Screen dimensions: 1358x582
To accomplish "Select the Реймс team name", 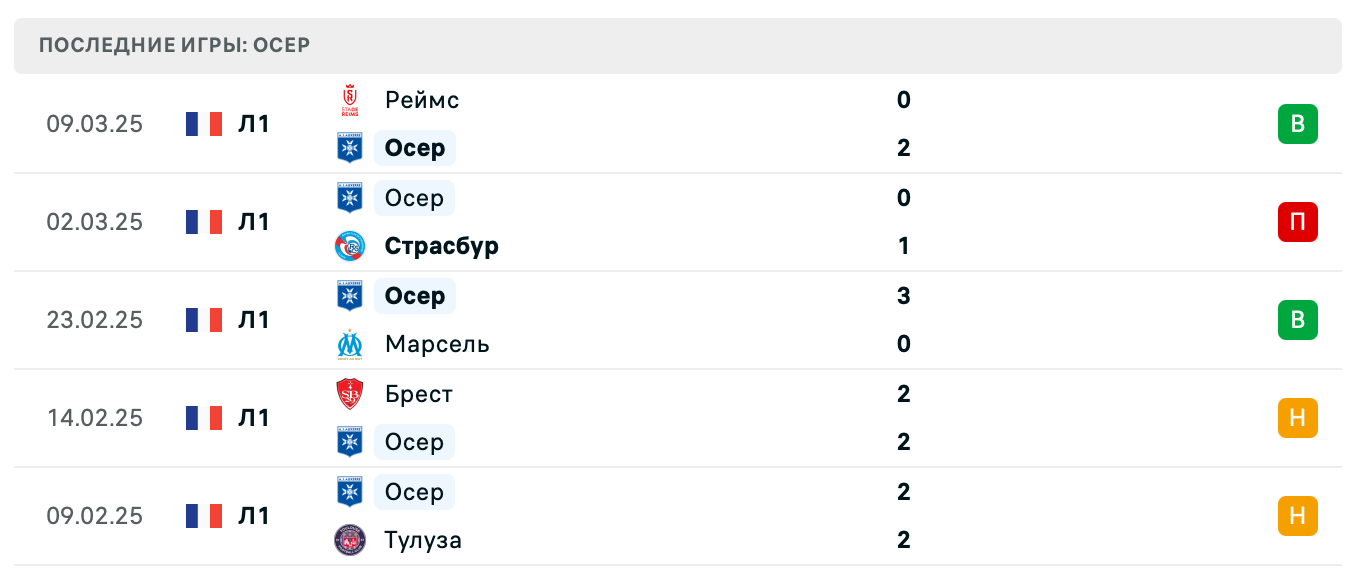I will click(x=422, y=100).
